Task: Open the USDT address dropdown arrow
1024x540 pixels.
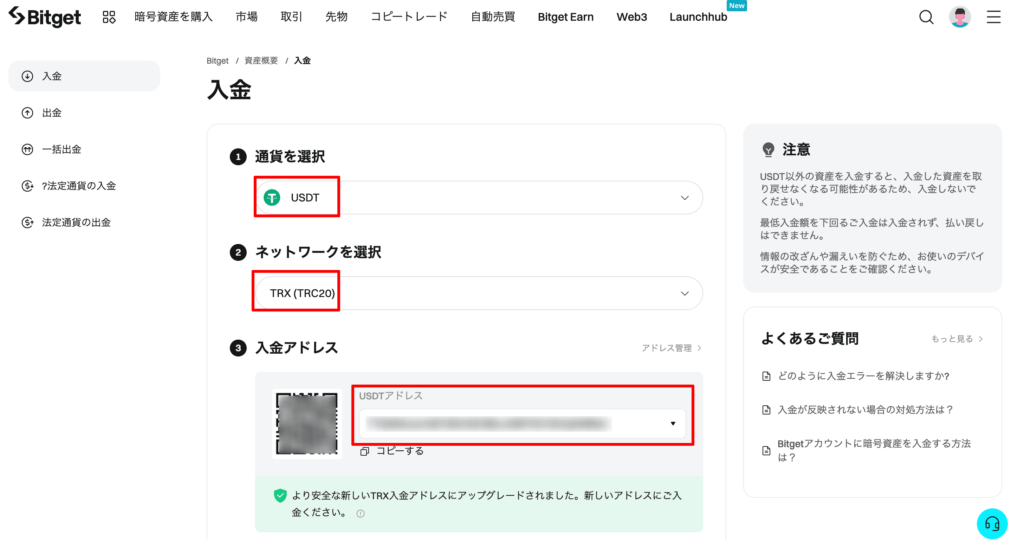Action: [673, 424]
